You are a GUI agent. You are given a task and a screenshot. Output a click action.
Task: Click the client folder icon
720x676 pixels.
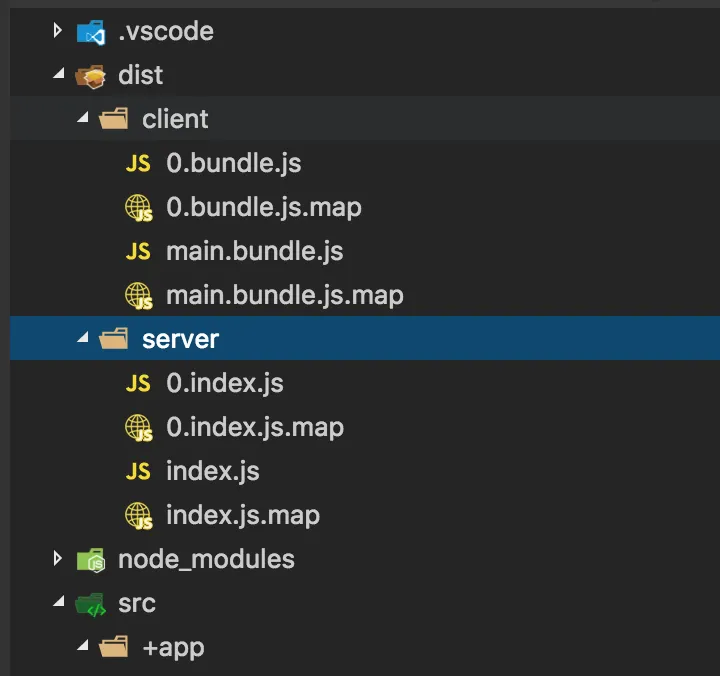click(114, 120)
